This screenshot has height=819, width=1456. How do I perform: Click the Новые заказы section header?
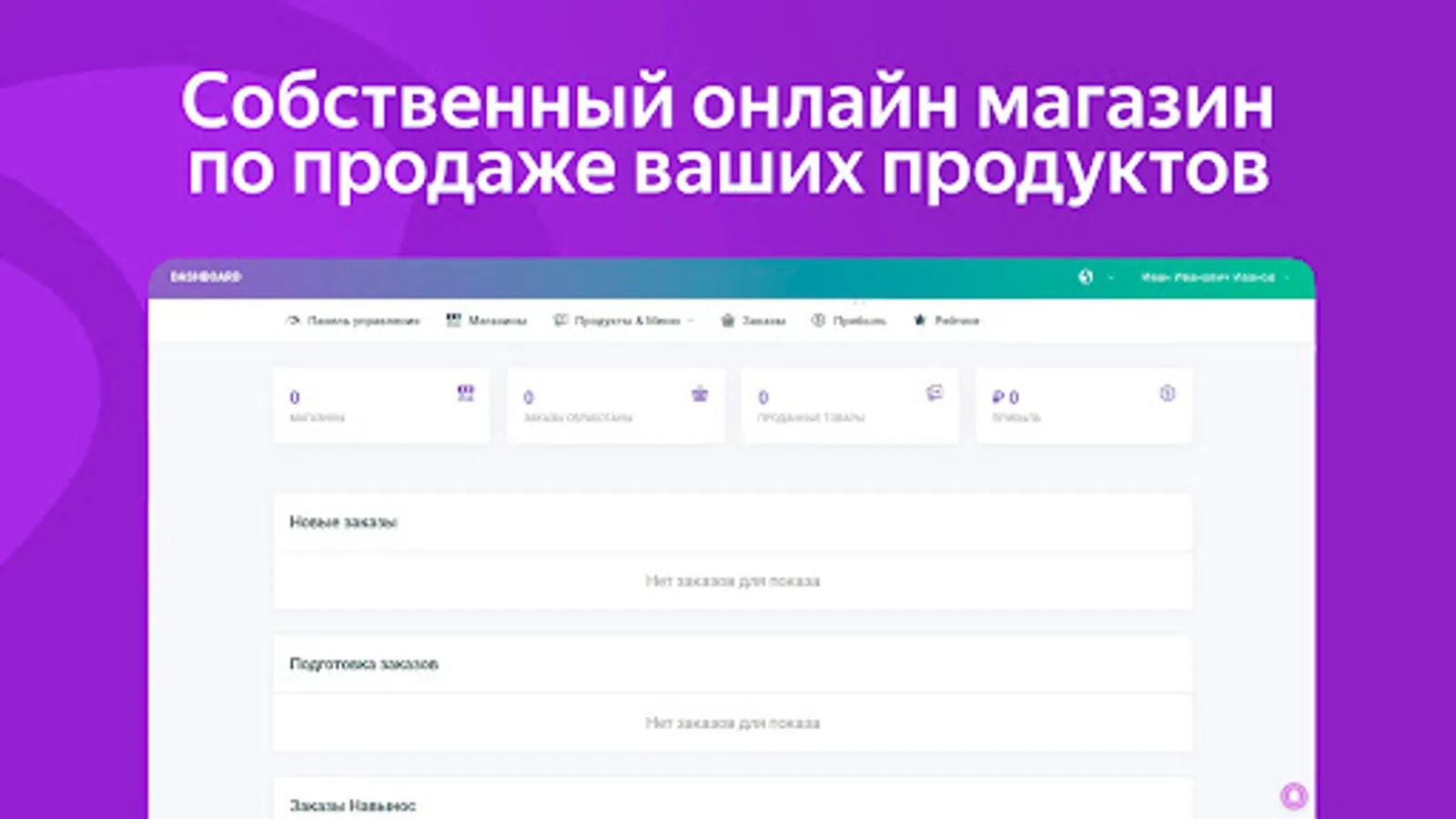point(343,522)
